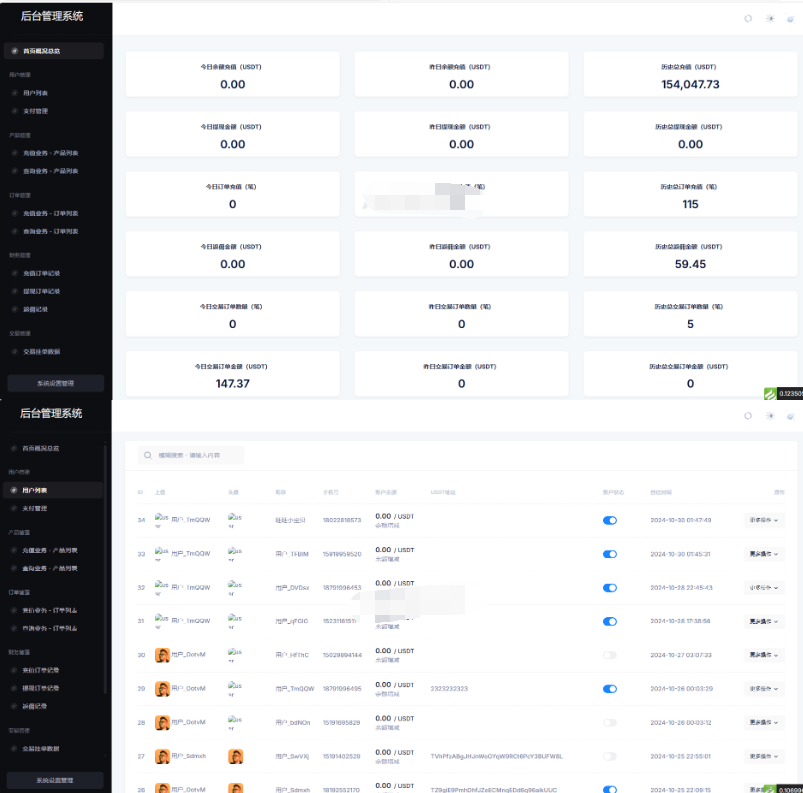Click the 系统设置管理 button in the upper sidebar
This screenshot has height=793, width=803.
(55, 383)
